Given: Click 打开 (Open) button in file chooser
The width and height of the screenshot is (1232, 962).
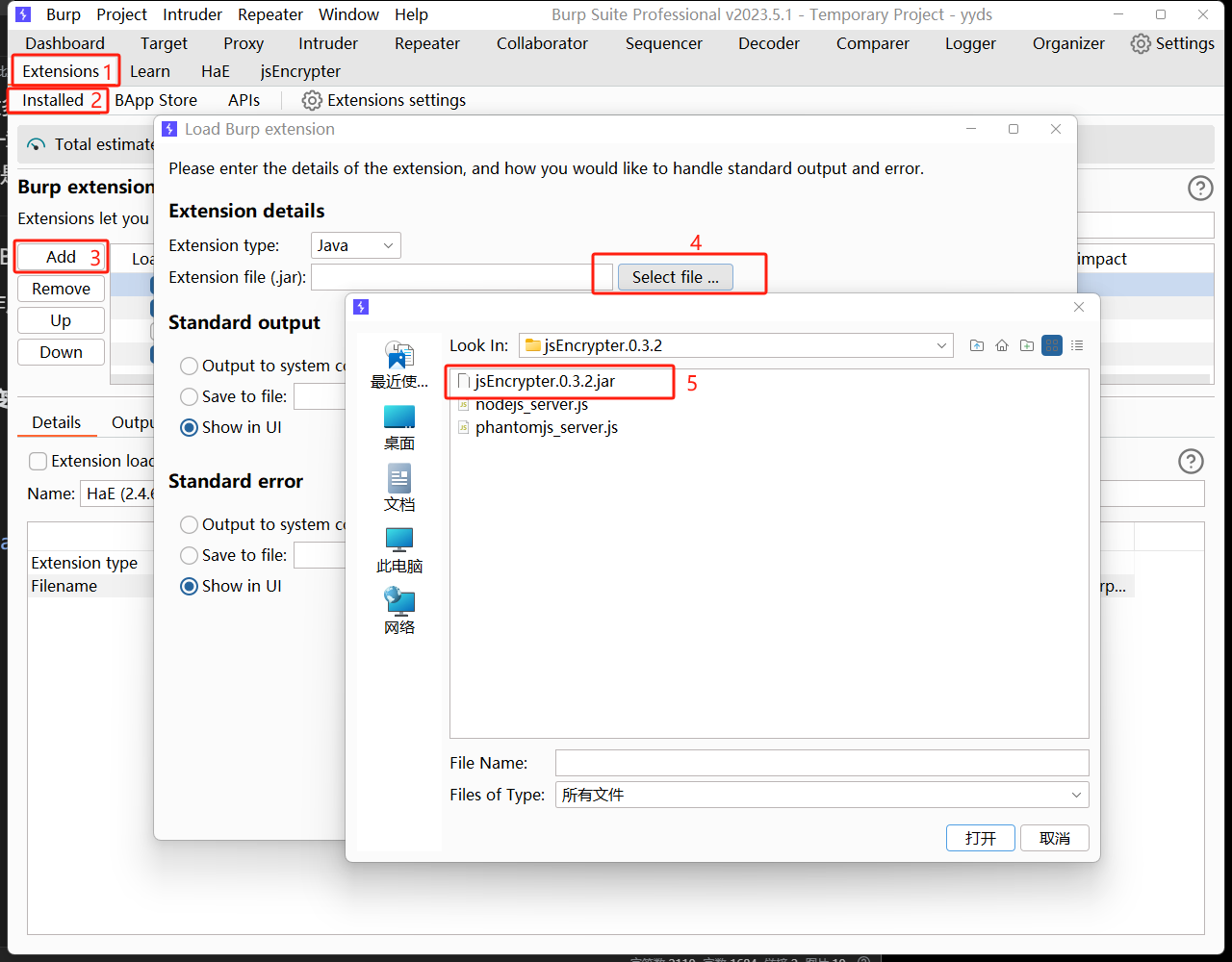Looking at the screenshot, I should click(x=981, y=838).
